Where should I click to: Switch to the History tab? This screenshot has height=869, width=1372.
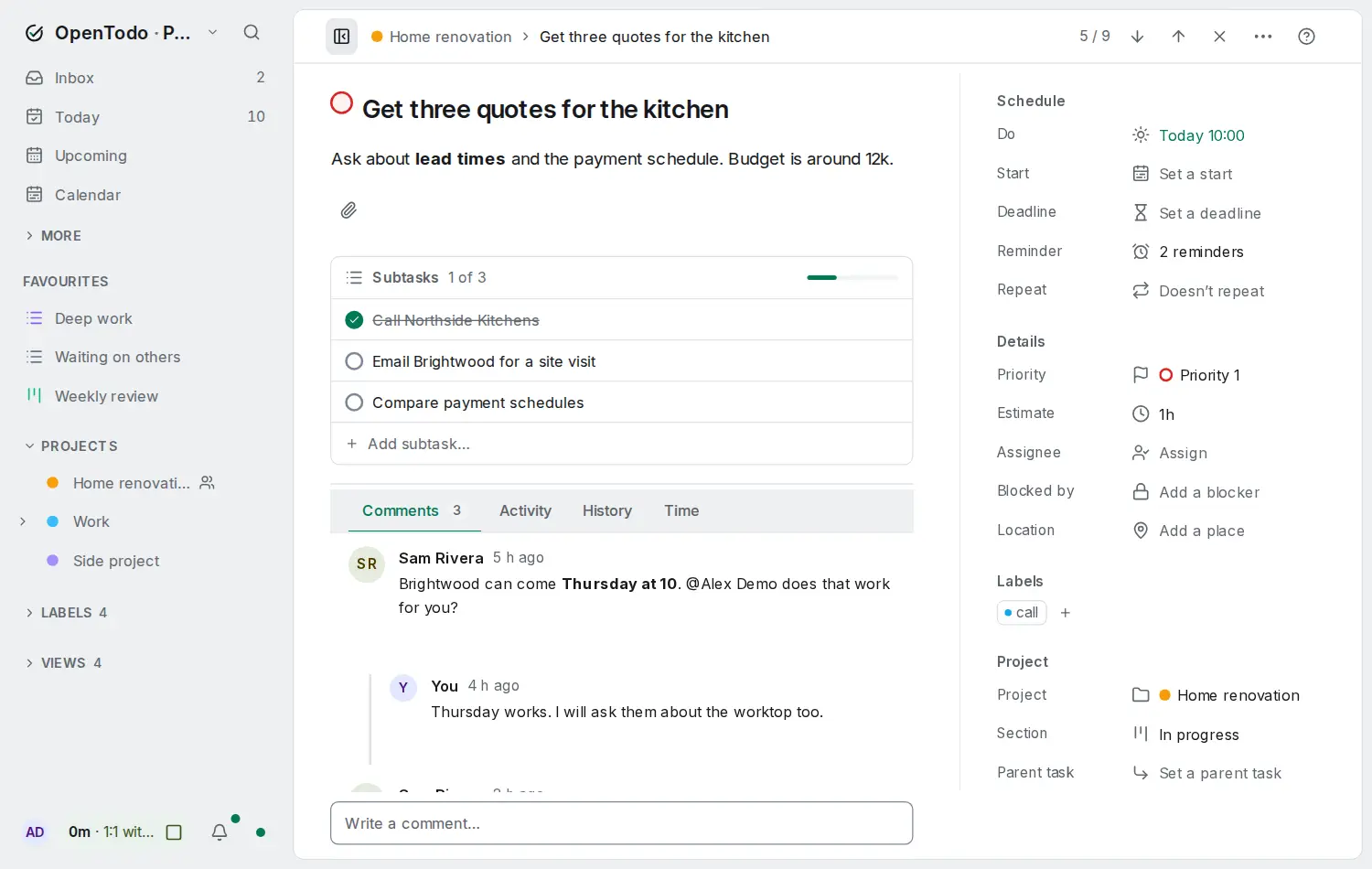[607, 510]
